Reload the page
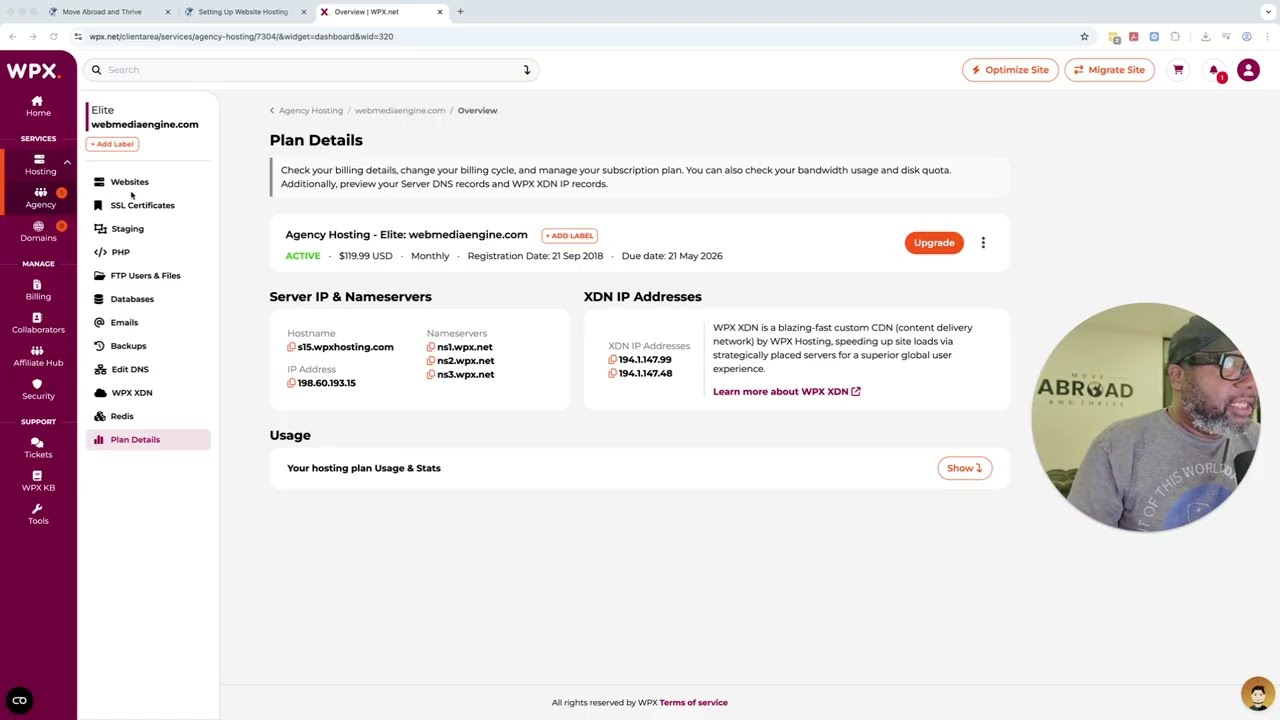Screen dimensions: 1280x720 click(54, 37)
